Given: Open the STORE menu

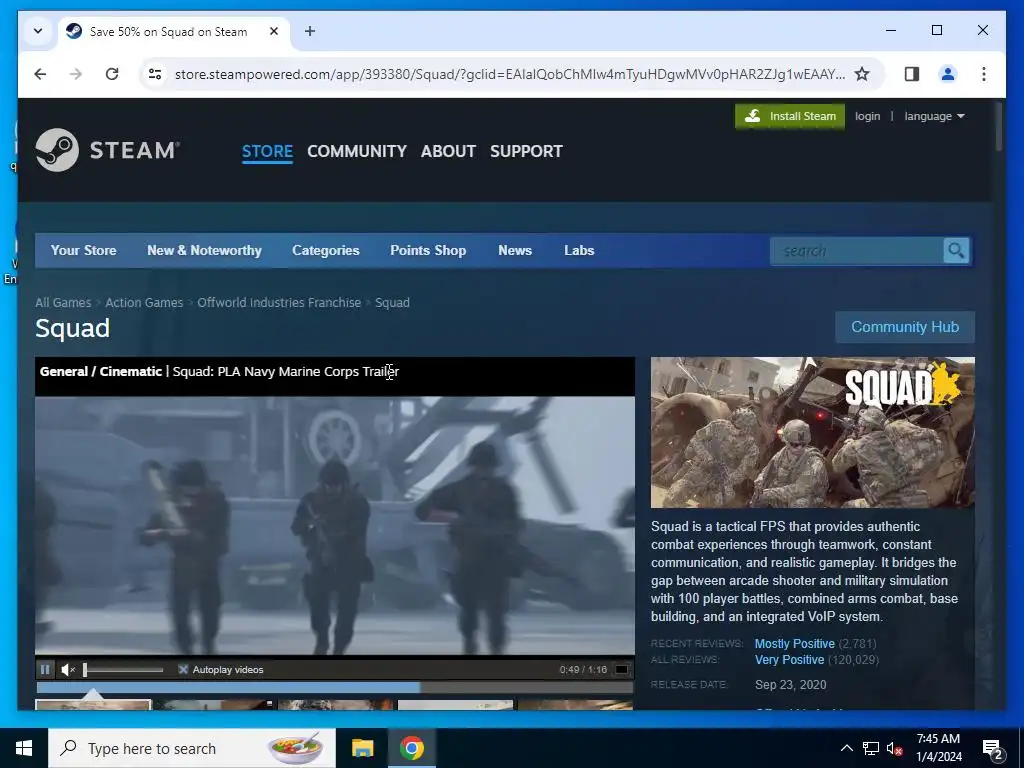Looking at the screenshot, I should coord(267,152).
